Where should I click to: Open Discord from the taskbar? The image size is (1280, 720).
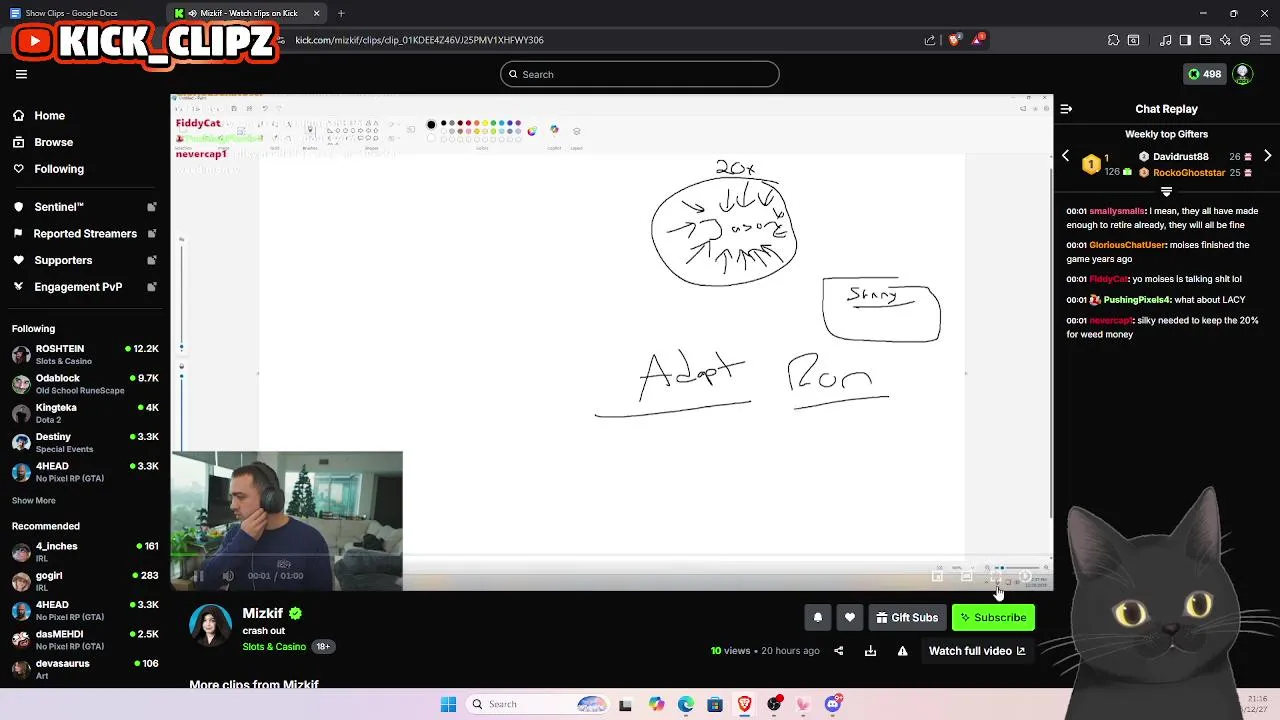coord(833,704)
